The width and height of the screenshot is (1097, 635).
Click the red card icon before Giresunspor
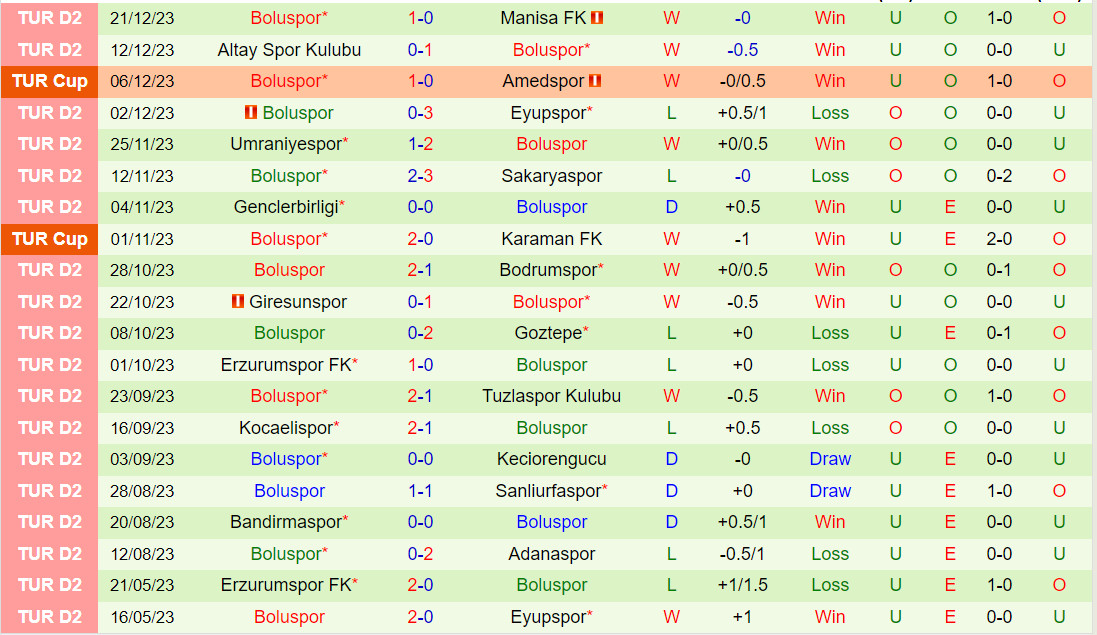(x=238, y=302)
